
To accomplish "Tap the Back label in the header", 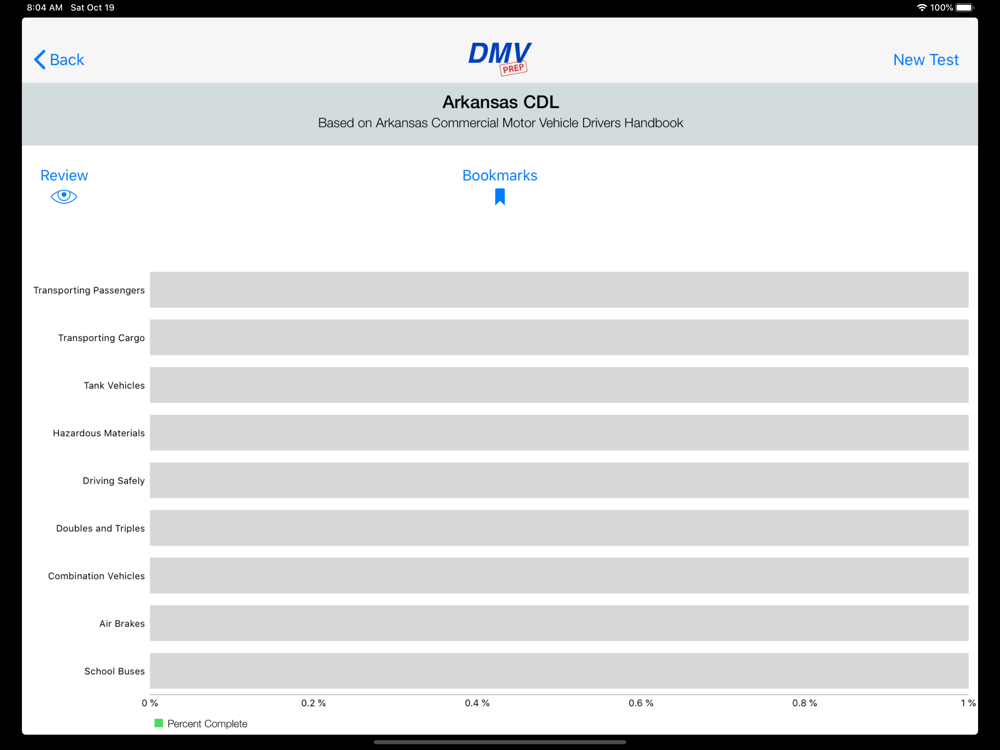I will 67,60.
